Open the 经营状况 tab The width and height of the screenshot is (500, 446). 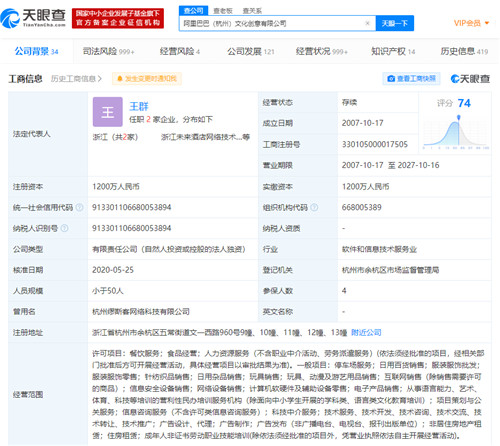tap(322, 51)
